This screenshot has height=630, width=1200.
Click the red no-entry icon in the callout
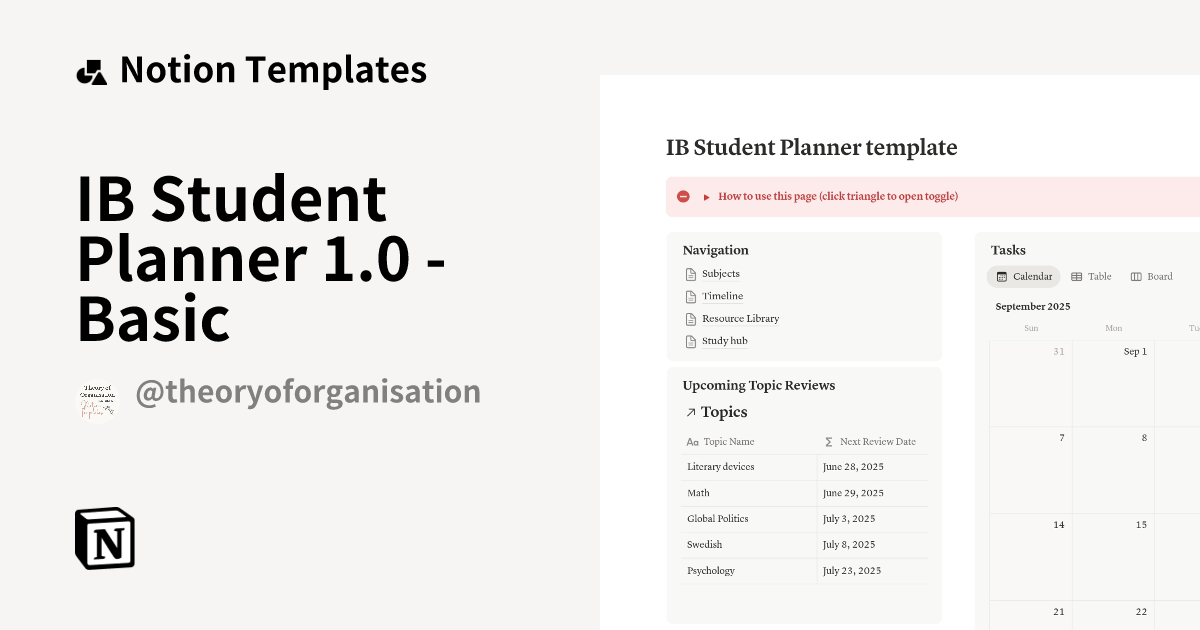683,196
